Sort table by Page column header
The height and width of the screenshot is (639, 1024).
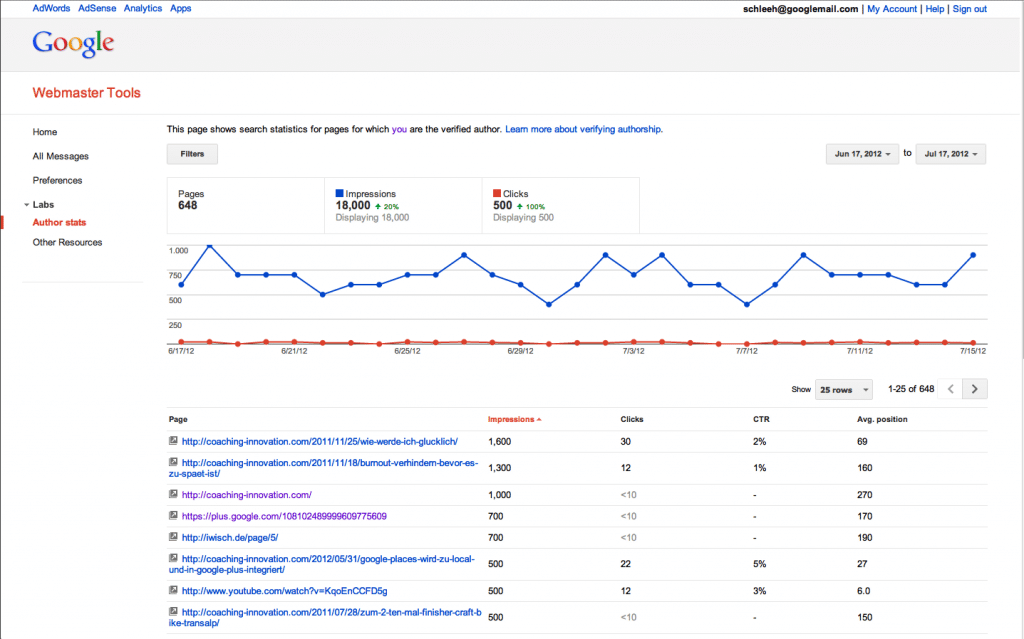[x=178, y=419]
